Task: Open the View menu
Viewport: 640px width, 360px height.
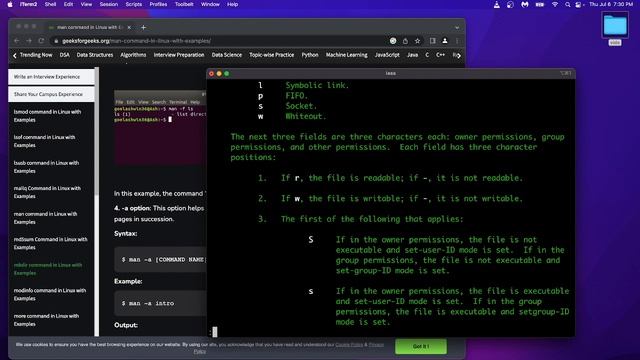Action: pos(86,4)
